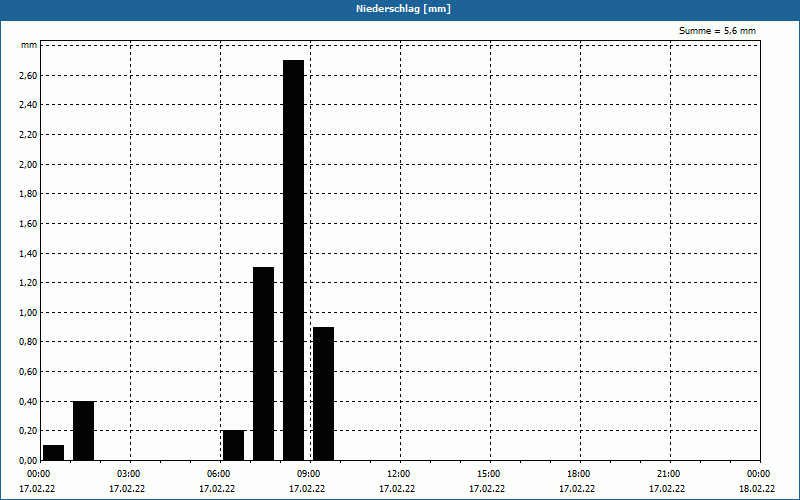The width and height of the screenshot is (800, 500).
Task: Select the bar reaching 0,40 mm
Action: point(84,431)
